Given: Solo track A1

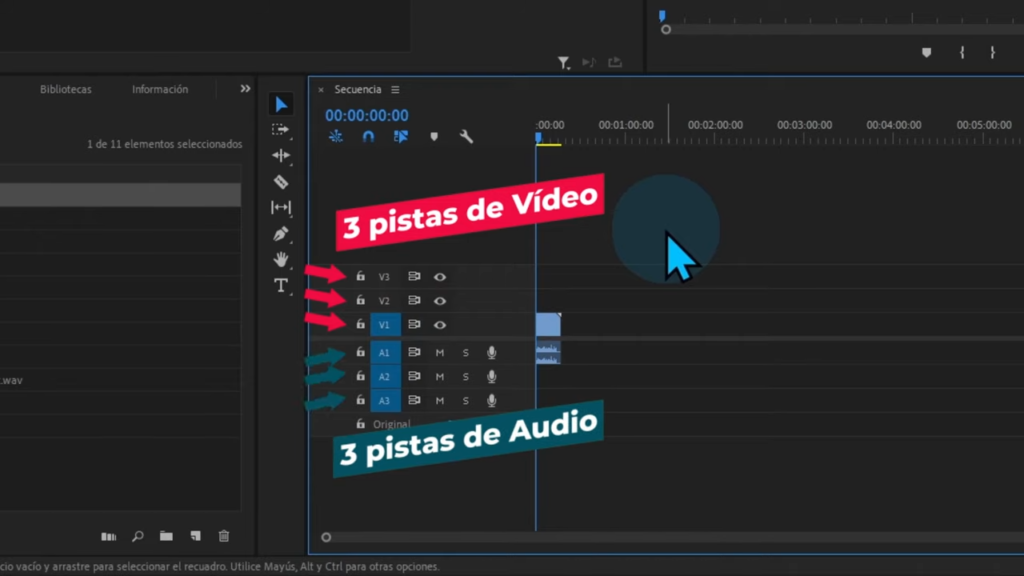Looking at the screenshot, I should pyautogui.click(x=466, y=353).
